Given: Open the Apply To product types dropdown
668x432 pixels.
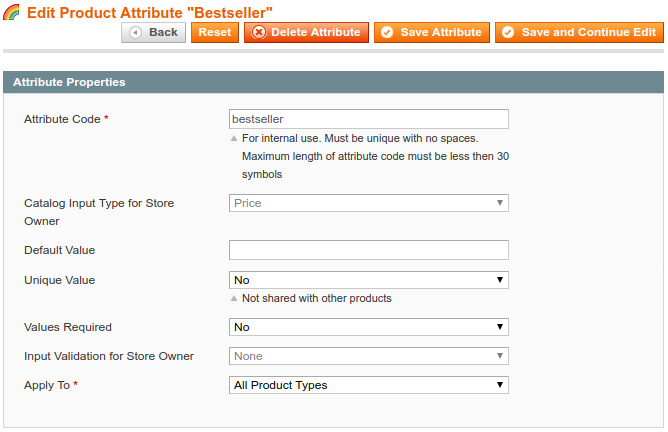Looking at the screenshot, I should pyautogui.click(x=368, y=385).
